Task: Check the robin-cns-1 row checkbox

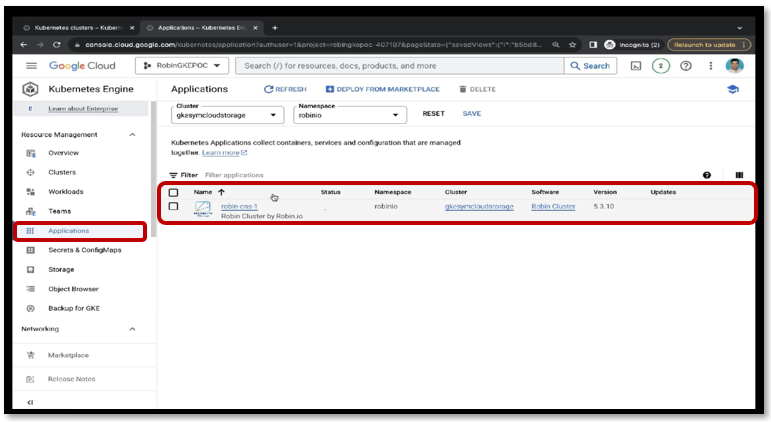Action: tap(173, 206)
